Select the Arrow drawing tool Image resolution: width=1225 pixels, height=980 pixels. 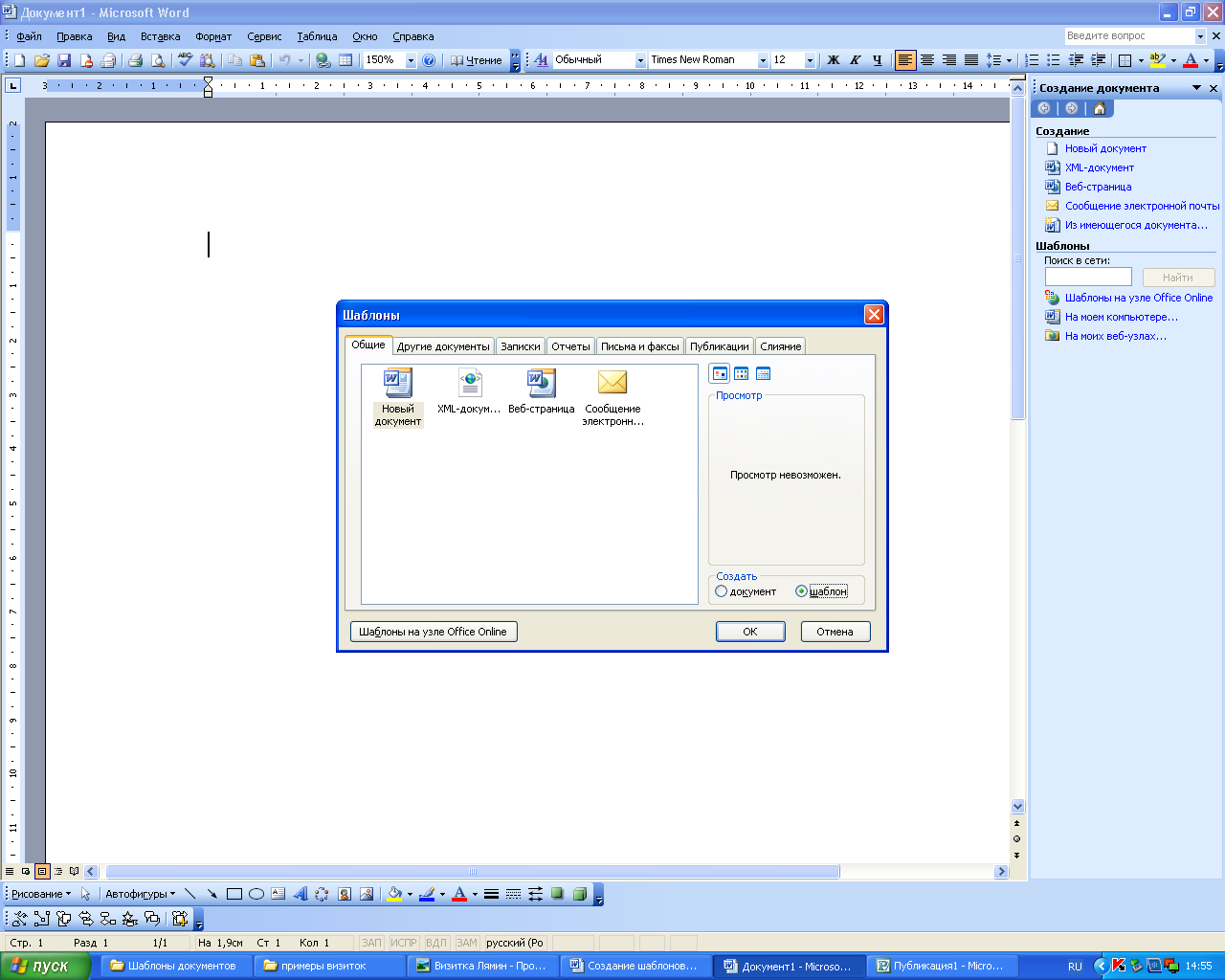pyautogui.click(x=212, y=894)
